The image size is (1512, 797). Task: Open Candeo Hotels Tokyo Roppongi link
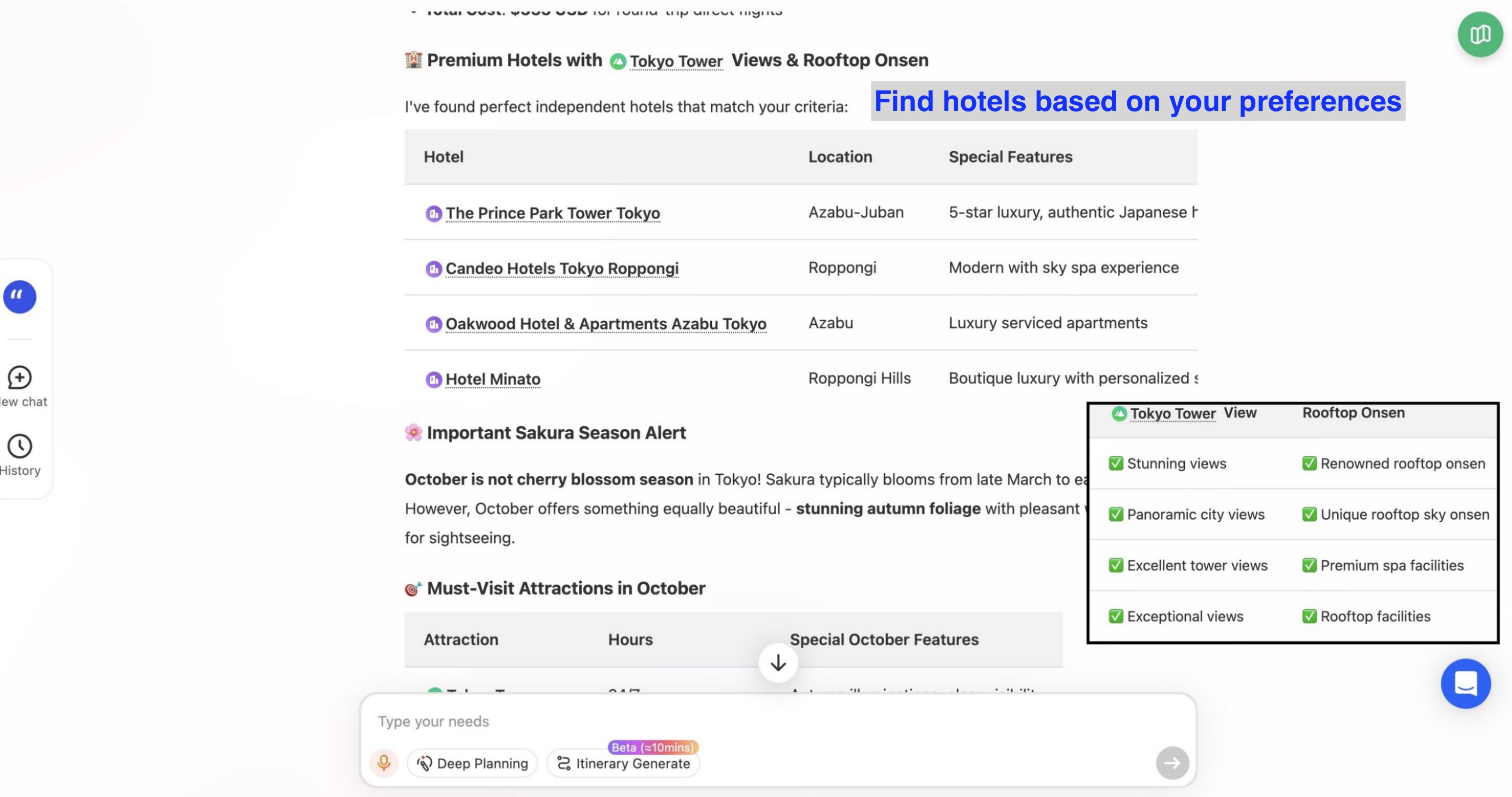click(x=562, y=269)
